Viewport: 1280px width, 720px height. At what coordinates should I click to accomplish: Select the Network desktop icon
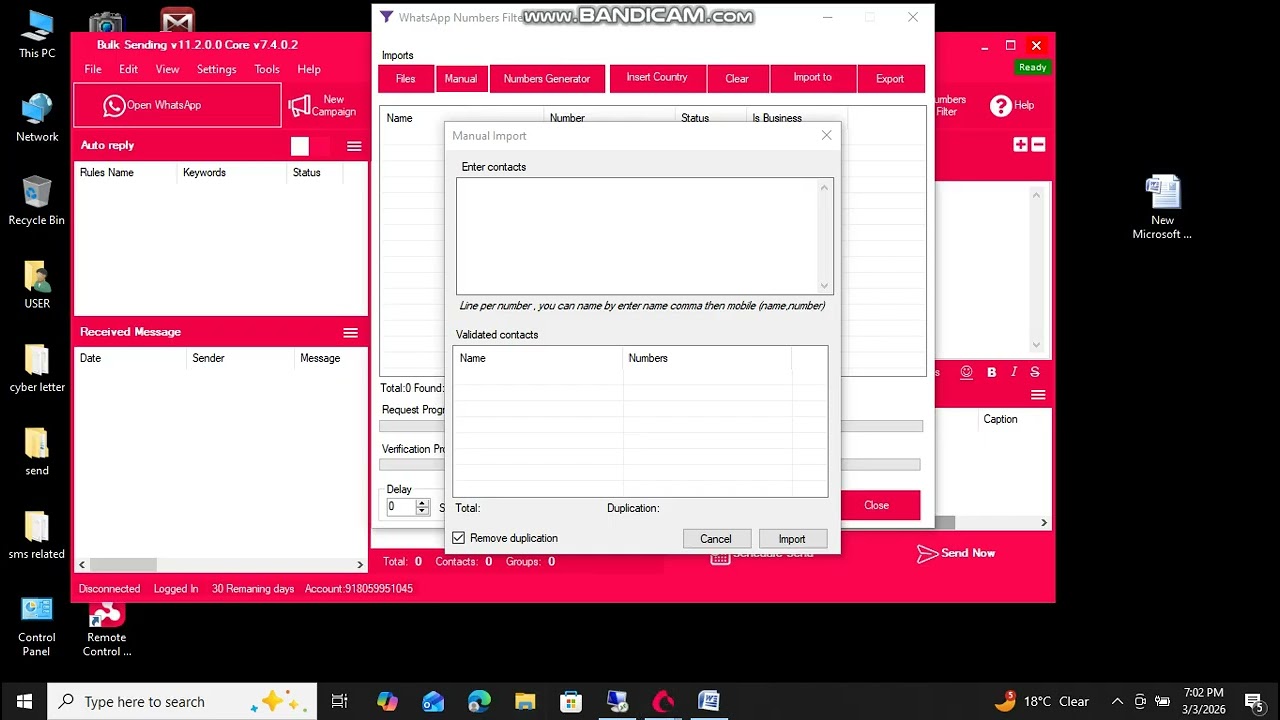pos(37,118)
